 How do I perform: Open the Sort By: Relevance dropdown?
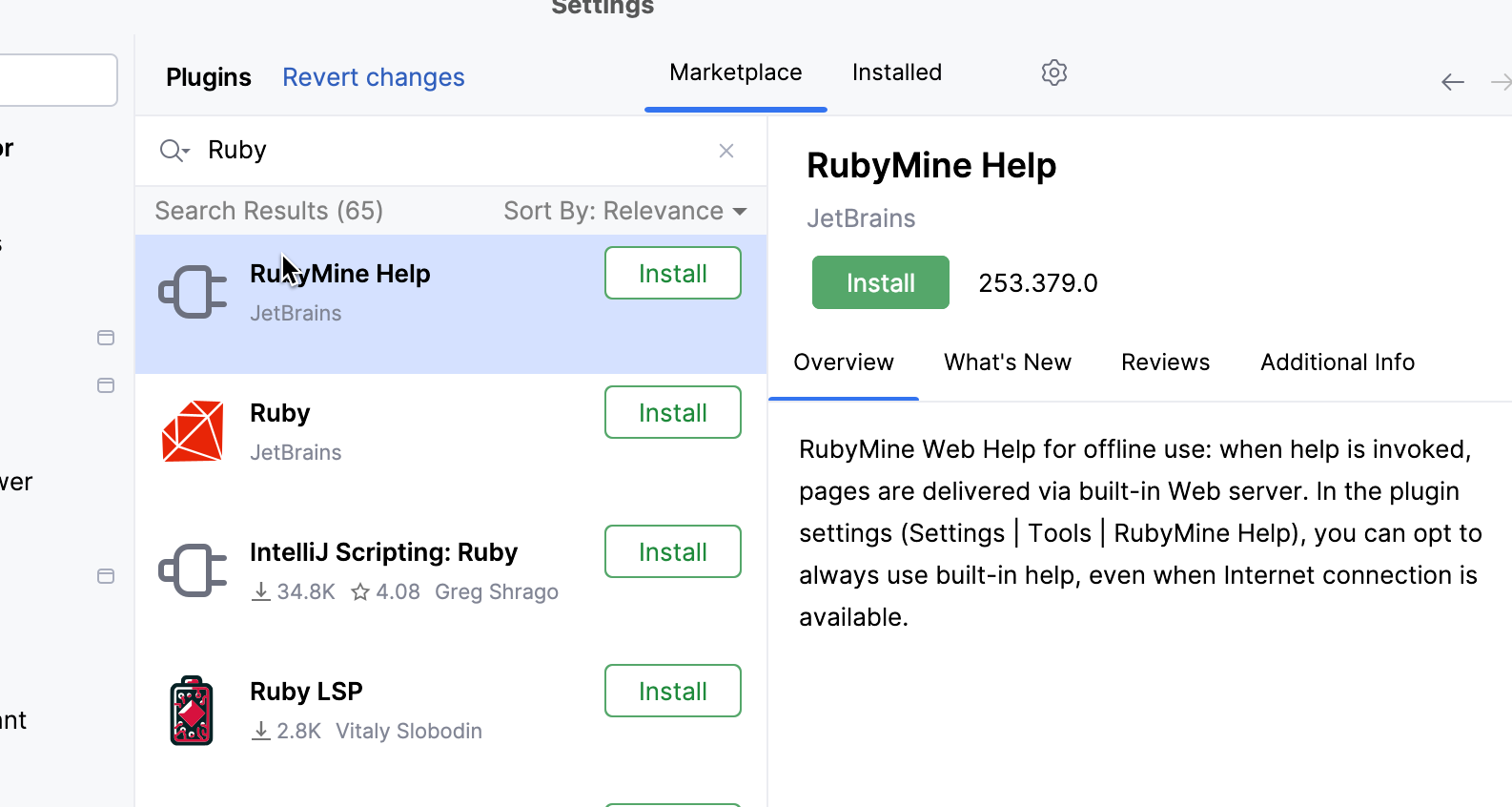tap(624, 211)
